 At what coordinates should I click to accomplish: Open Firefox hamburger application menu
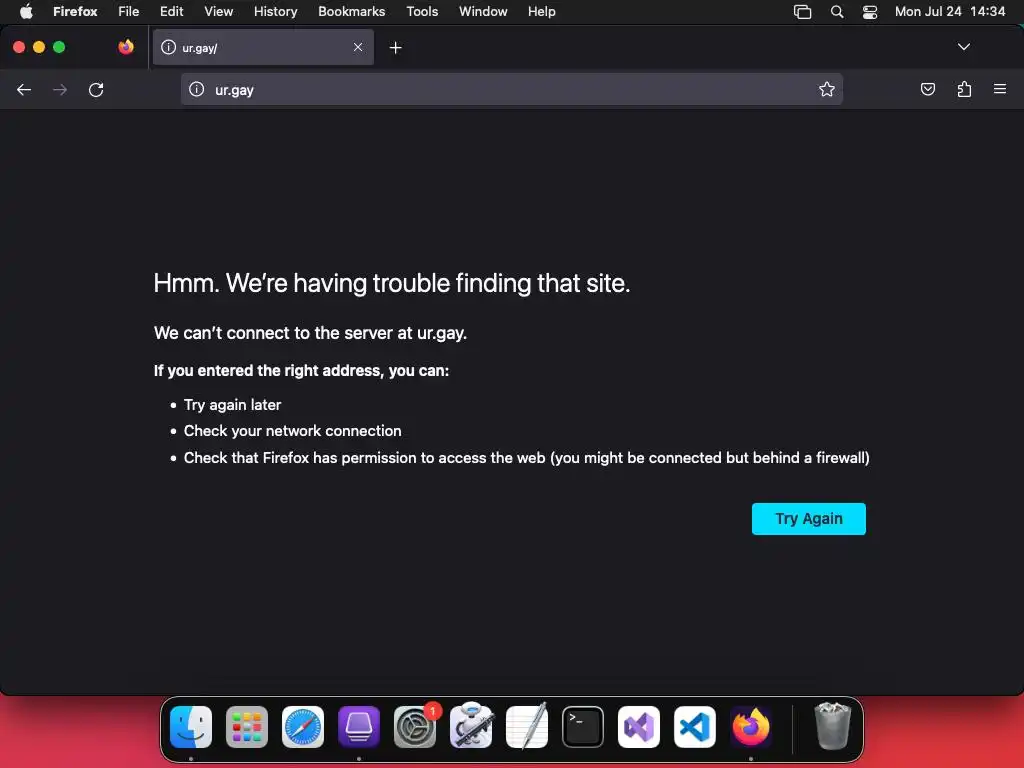[x=1000, y=89]
